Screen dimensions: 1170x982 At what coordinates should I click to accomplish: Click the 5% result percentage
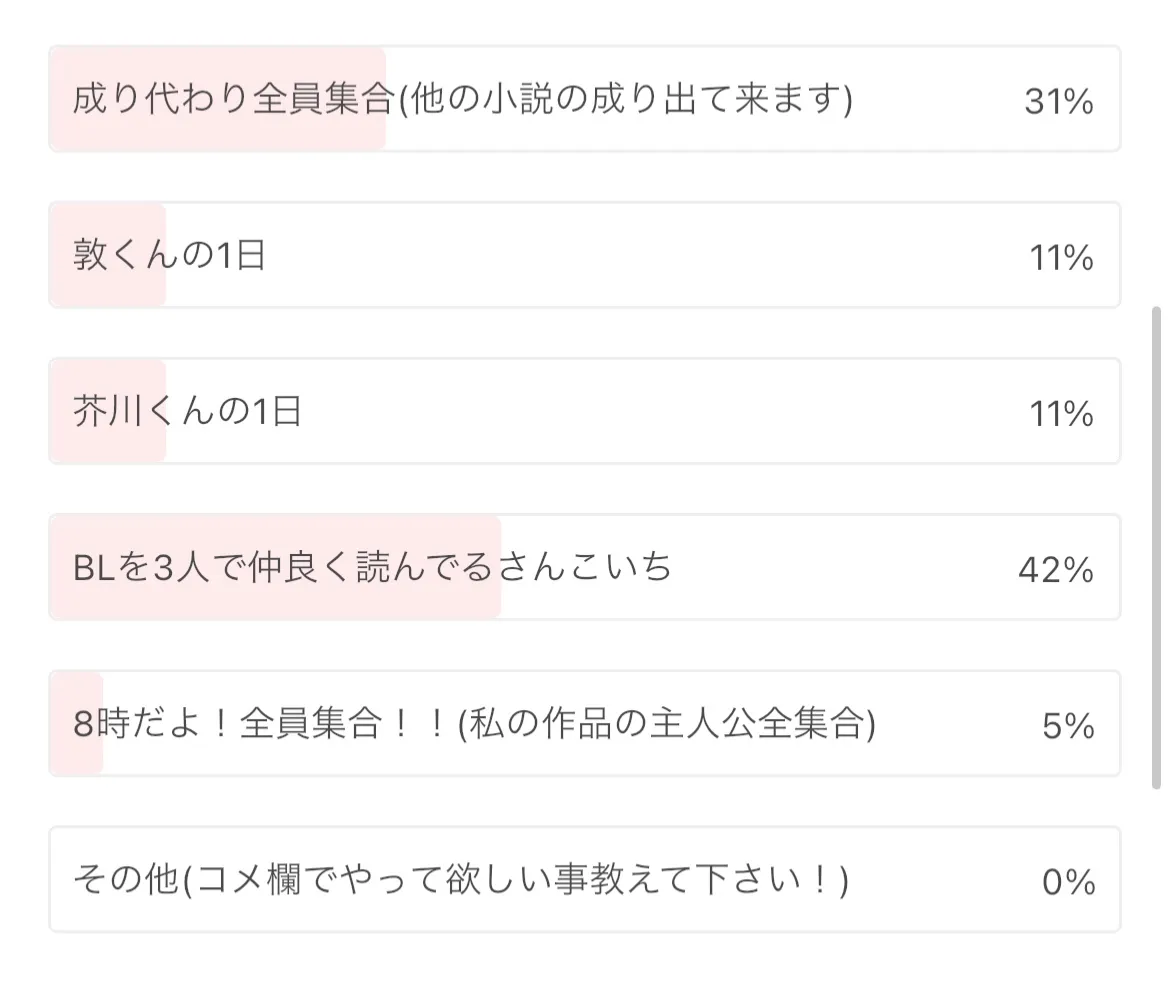point(1068,726)
